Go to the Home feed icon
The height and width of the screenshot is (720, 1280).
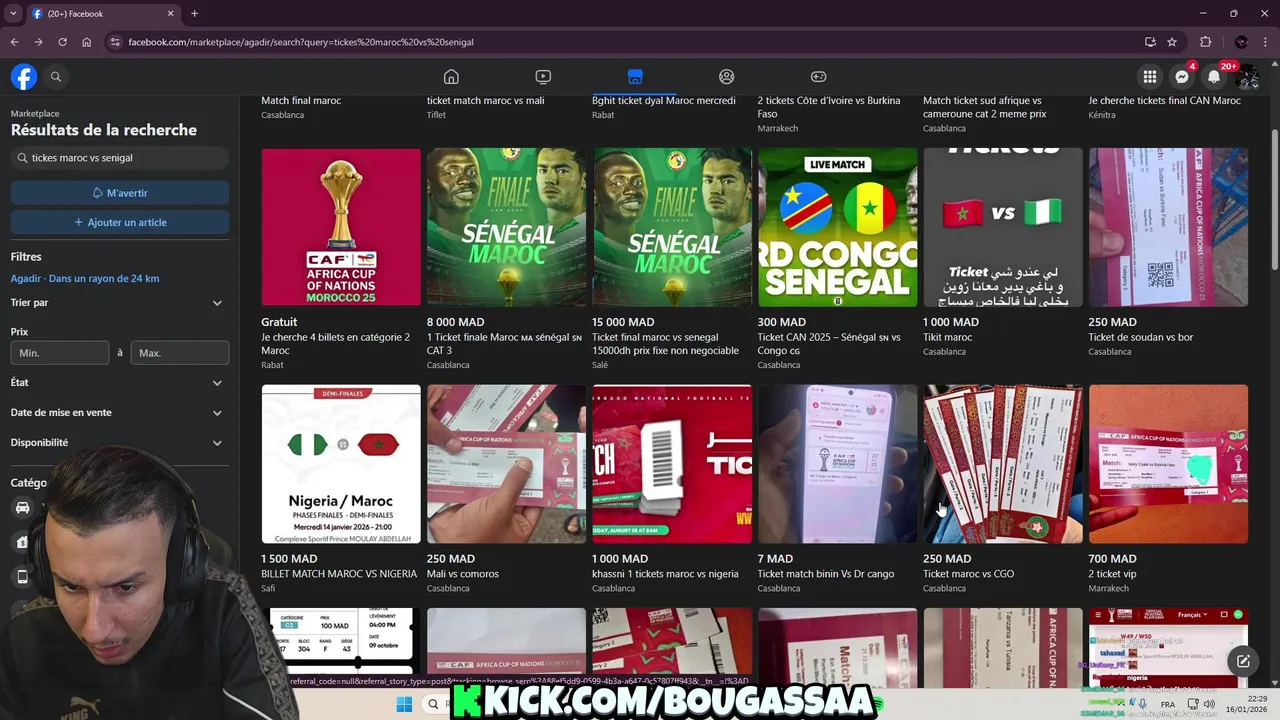[x=451, y=77]
